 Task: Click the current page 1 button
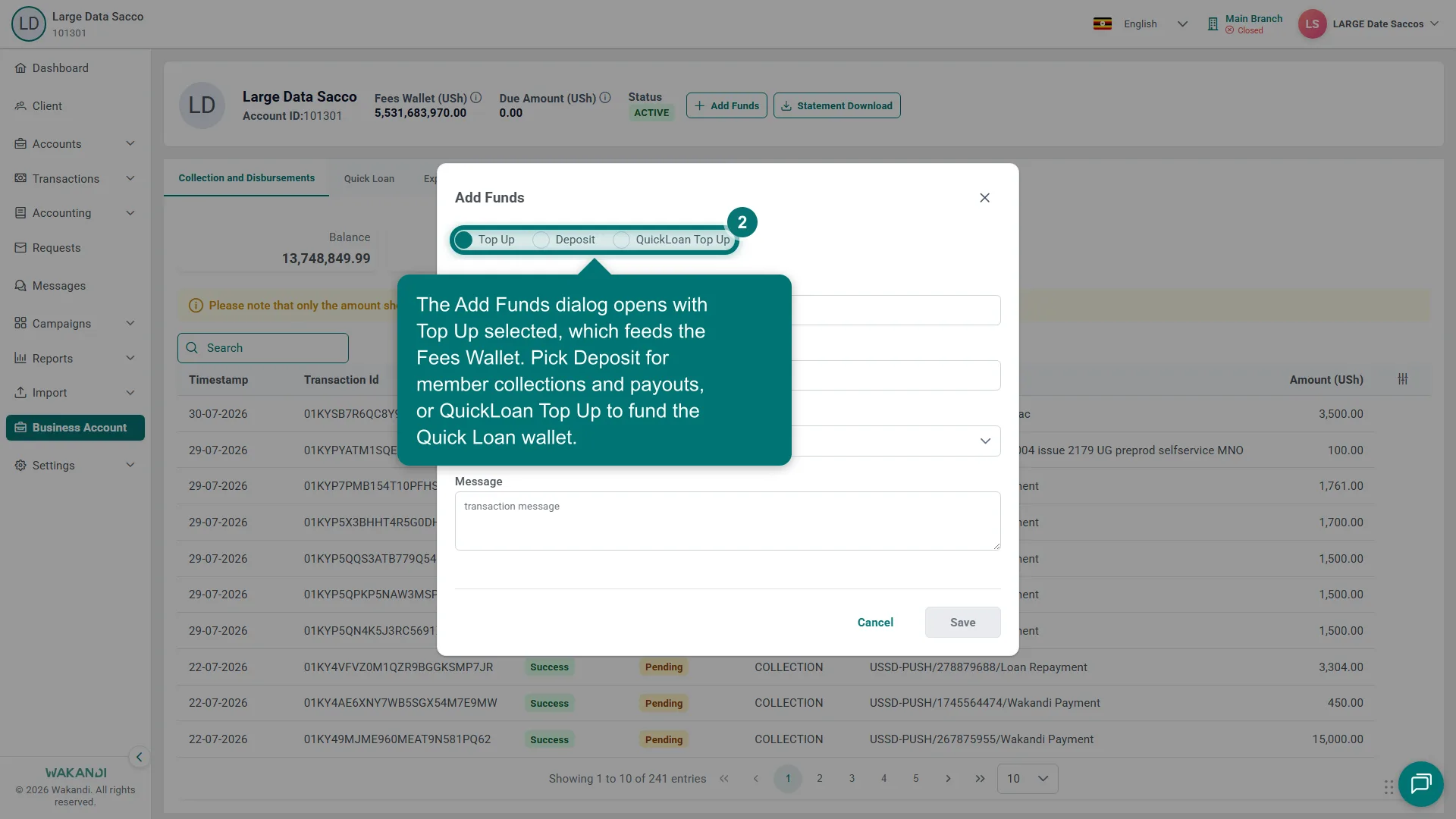788,779
